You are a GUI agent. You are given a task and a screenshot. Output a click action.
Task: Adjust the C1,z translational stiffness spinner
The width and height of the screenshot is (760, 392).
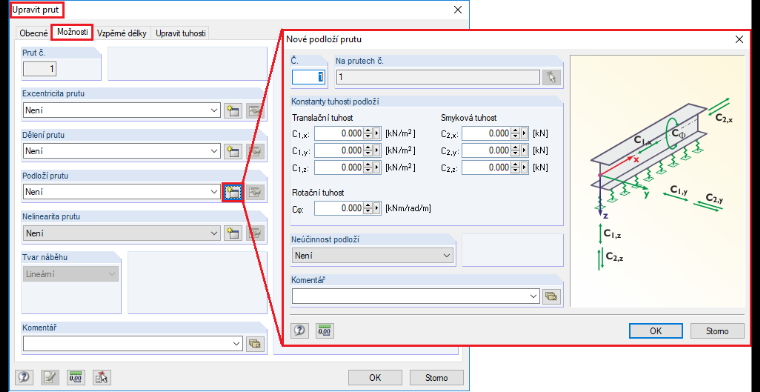pos(367,168)
